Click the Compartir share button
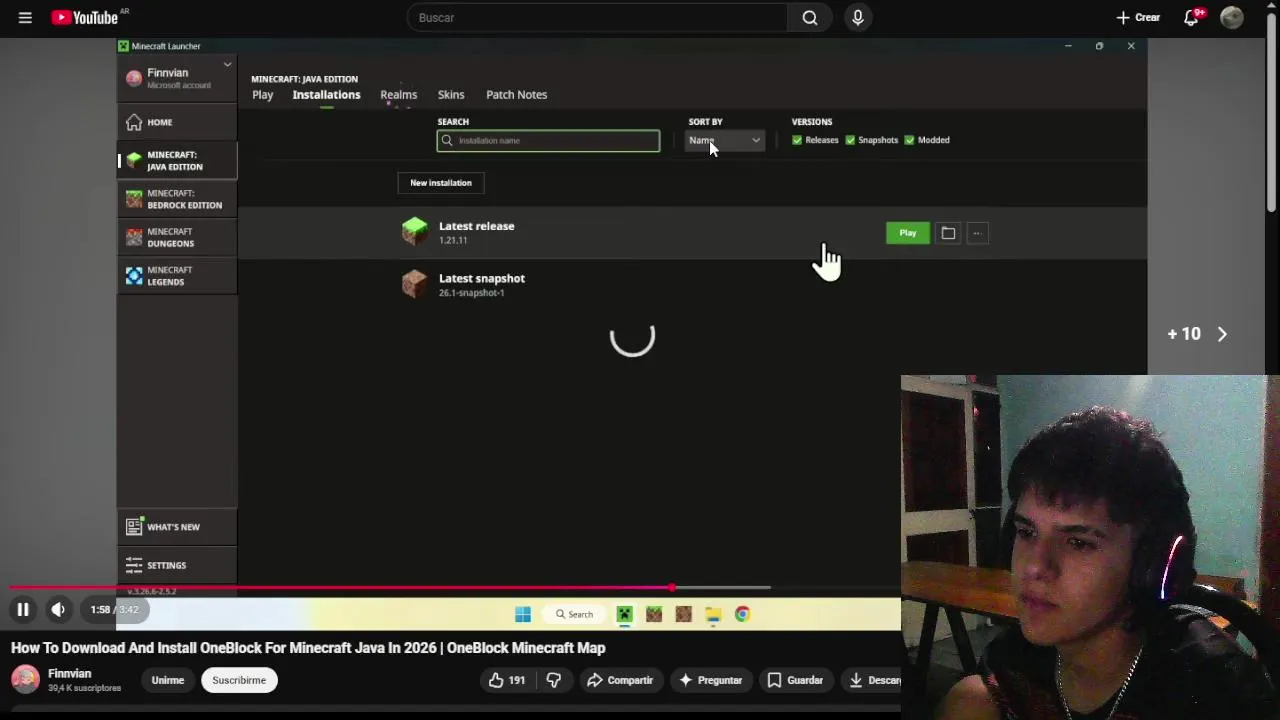This screenshot has width=1280, height=720. coord(620,680)
